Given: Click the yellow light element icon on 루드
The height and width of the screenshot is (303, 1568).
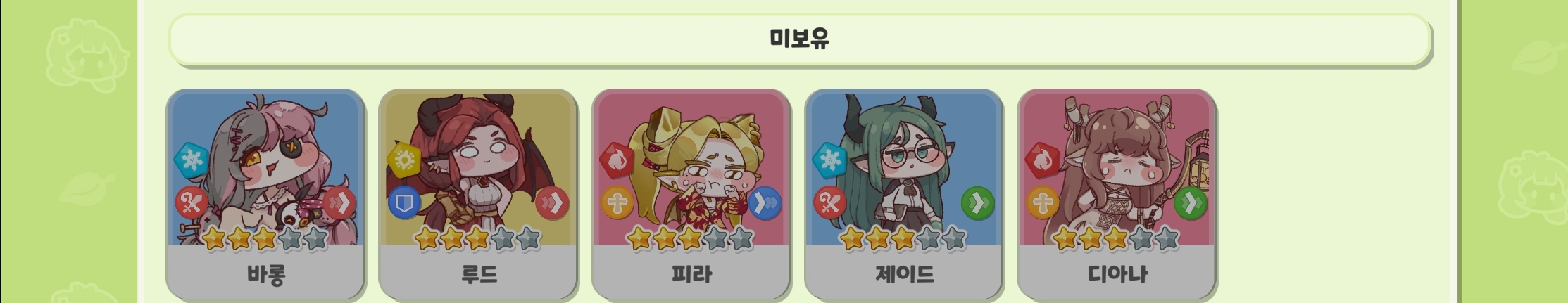Looking at the screenshot, I should pos(404,159).
